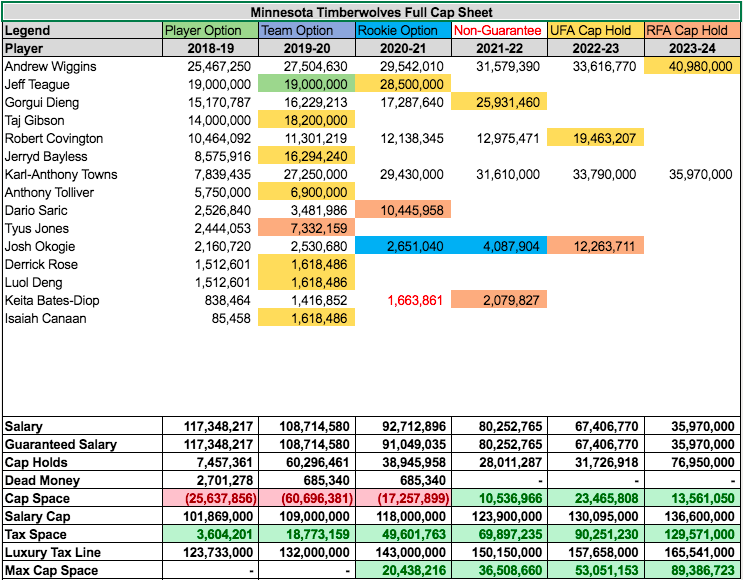Viewport: 743px width, 580px height.
Task: Select the Cap Space row label
Action: click(x=82, y=498)
